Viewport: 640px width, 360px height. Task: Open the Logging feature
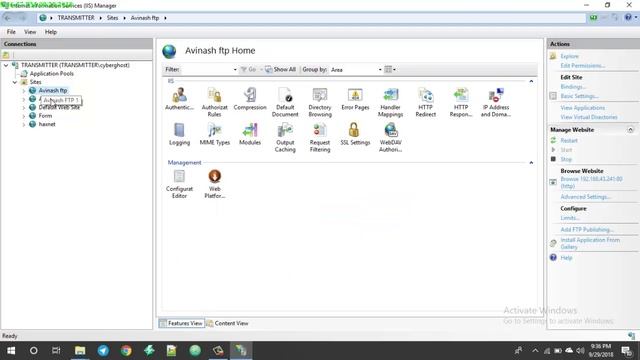pos(179,134)
